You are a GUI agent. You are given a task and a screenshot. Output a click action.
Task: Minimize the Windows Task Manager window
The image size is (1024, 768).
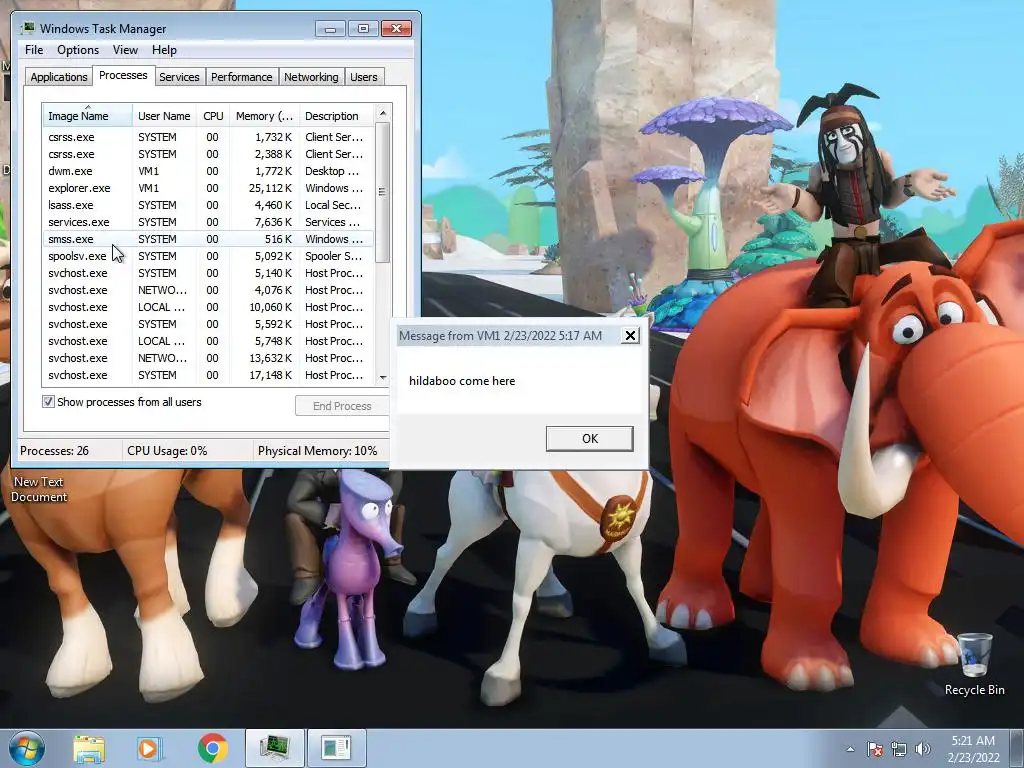(x=330, y=29)
